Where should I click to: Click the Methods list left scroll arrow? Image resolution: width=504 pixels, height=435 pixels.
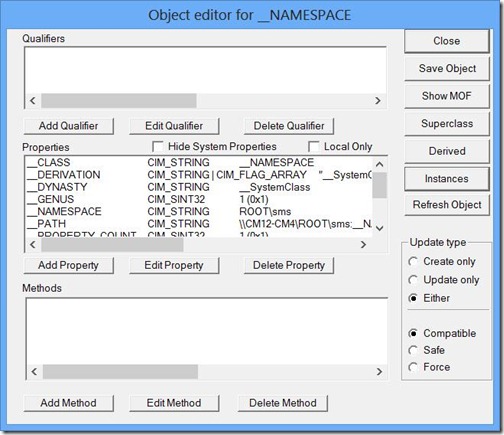(x=34, y=371)
